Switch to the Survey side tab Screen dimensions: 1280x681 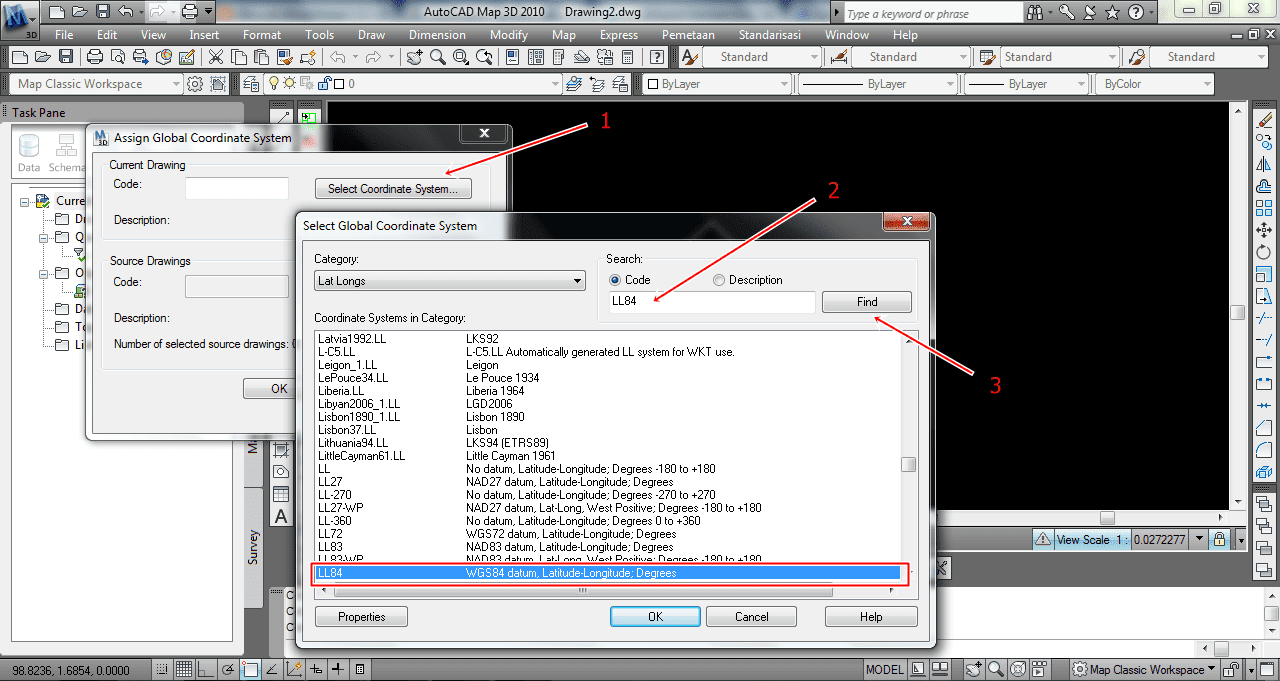coord(254,547)
